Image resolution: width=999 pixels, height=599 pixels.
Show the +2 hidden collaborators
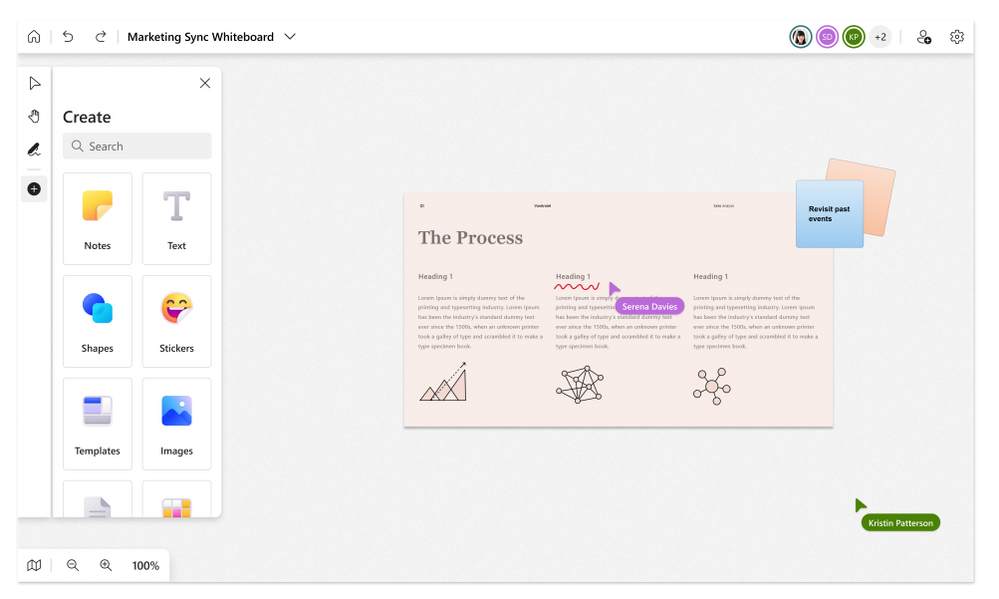[879, 36]
